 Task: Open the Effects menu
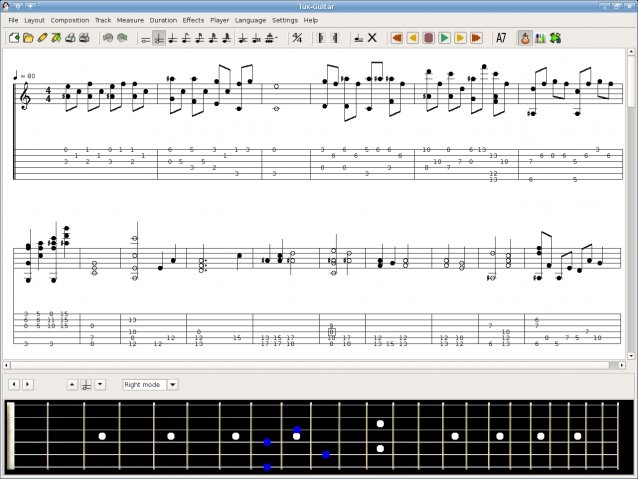pyautogui.click(x=193, y=20)
